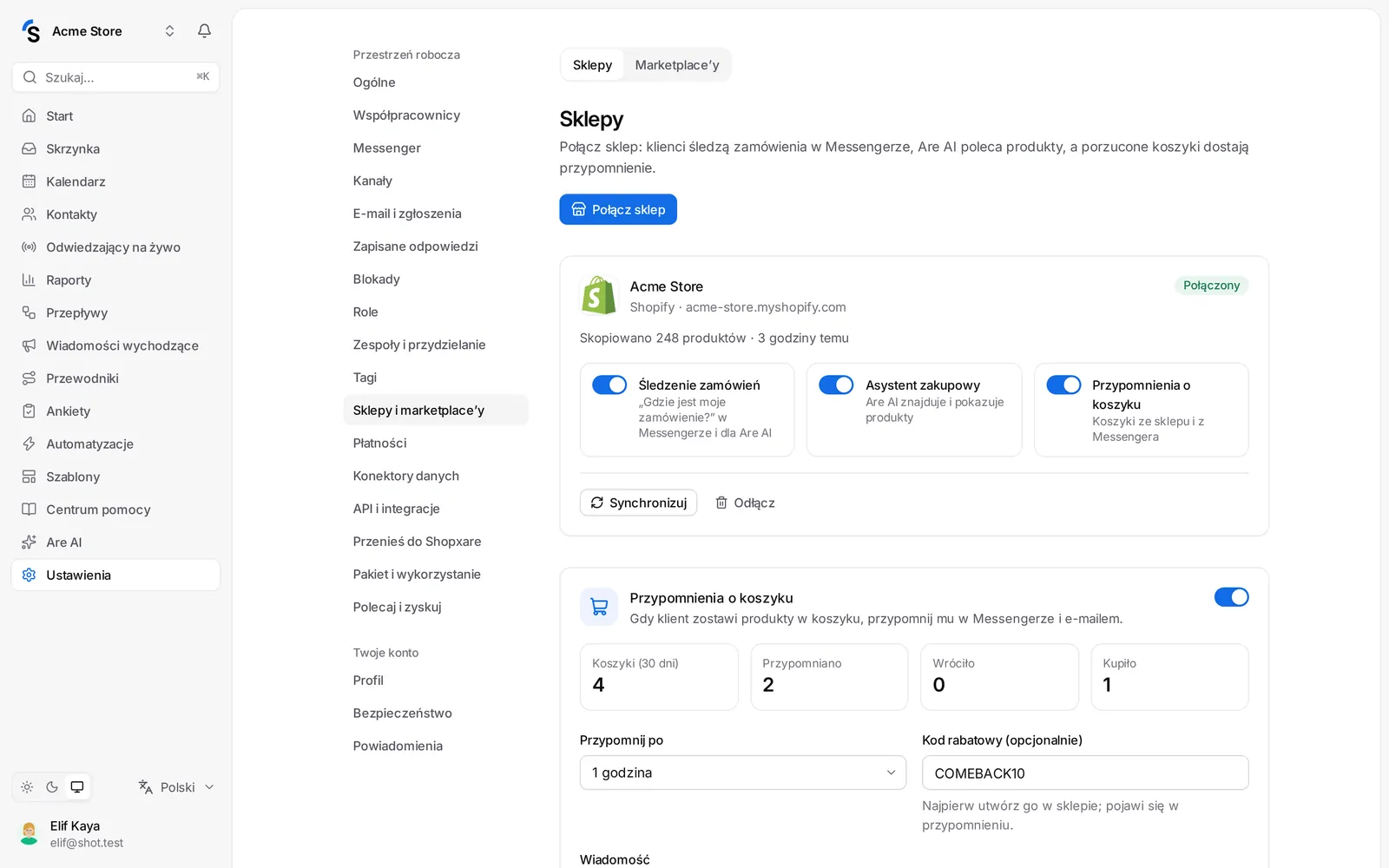Click Automatyzacje lightning icon
This screenshot has height=868, width=1389.
coord(29,444)
